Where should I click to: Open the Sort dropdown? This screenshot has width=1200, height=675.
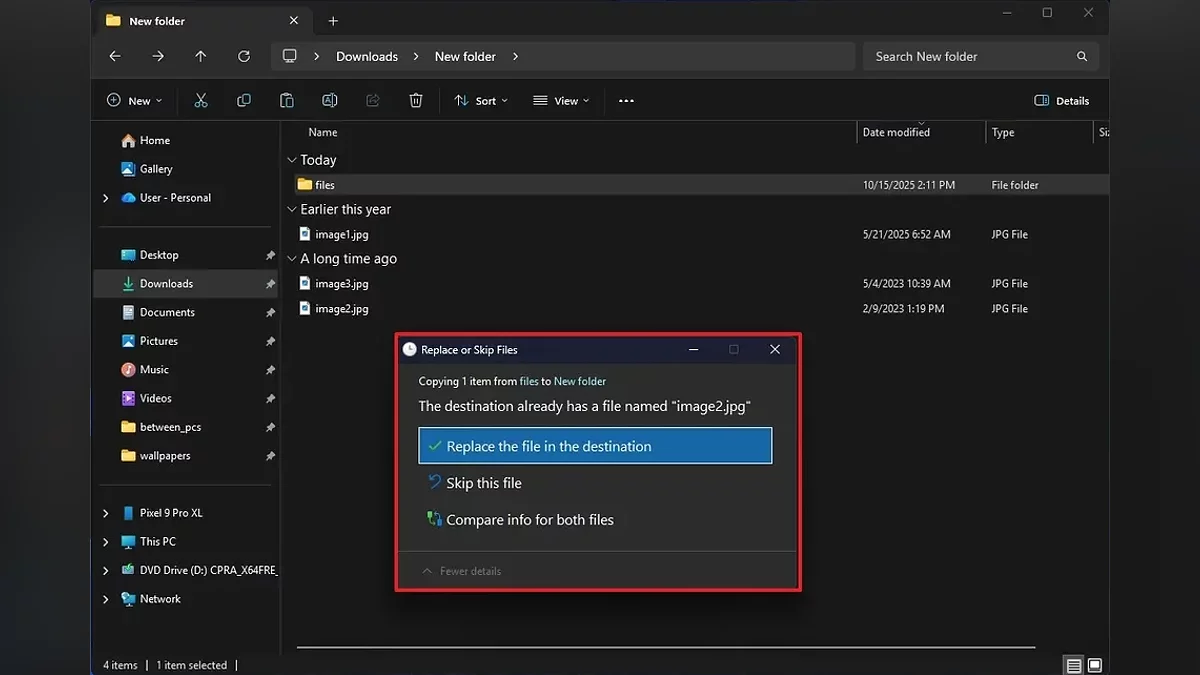click(x=481, y=101)
